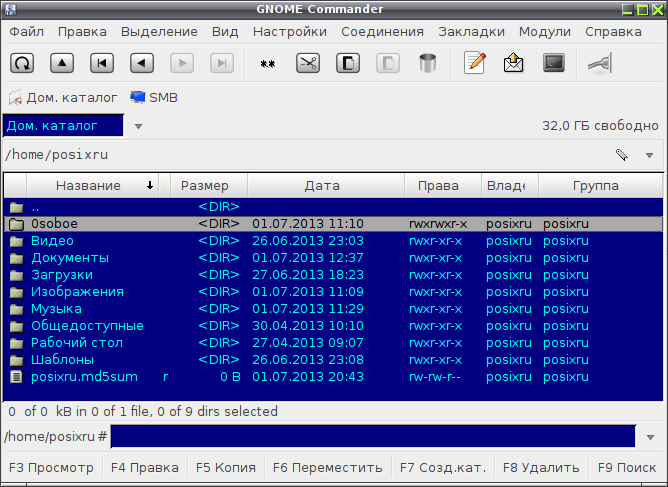
Task: Open terminal with the monitor icon
Action: 554,63
